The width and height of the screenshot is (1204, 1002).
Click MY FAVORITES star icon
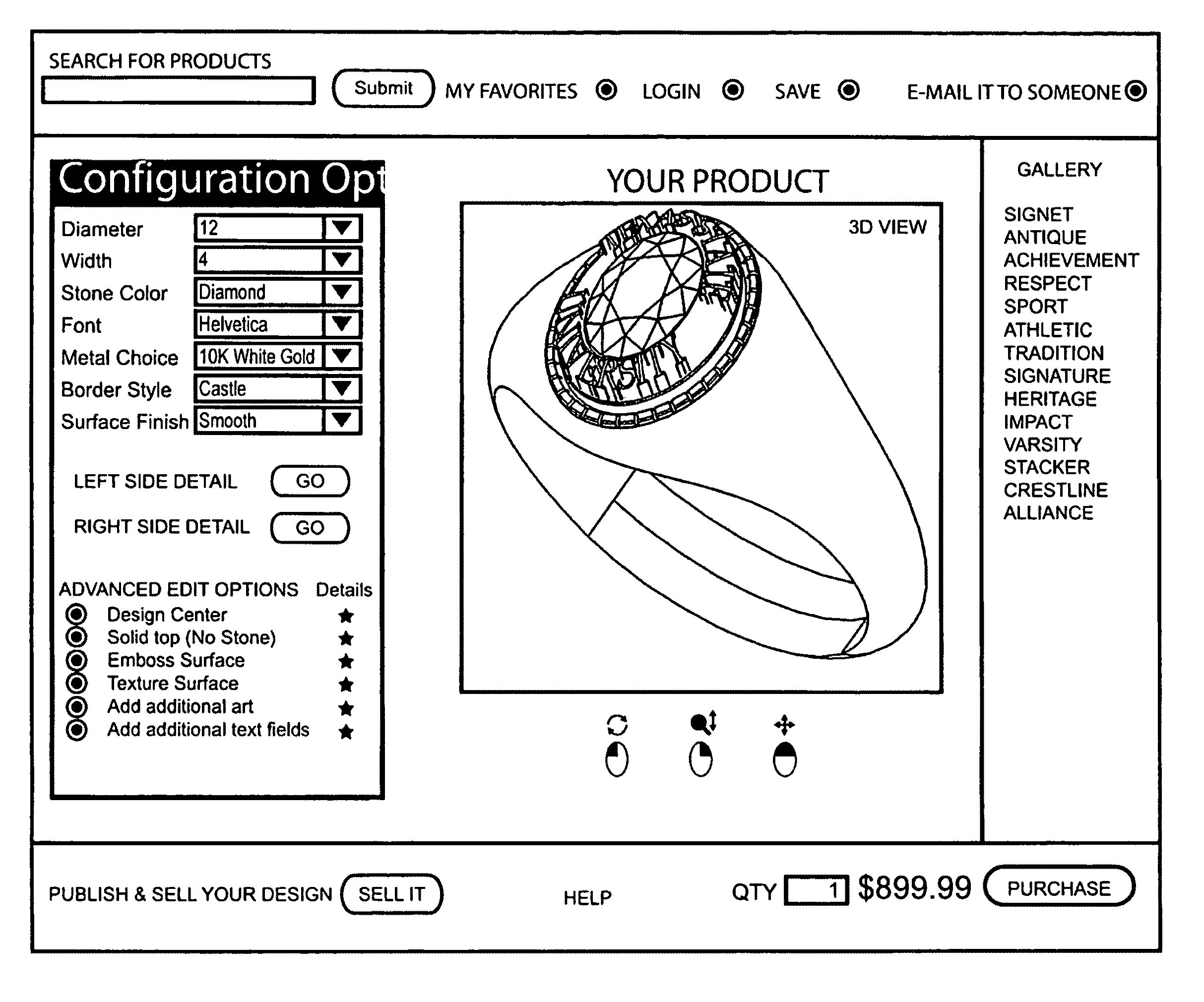[608, 92]
